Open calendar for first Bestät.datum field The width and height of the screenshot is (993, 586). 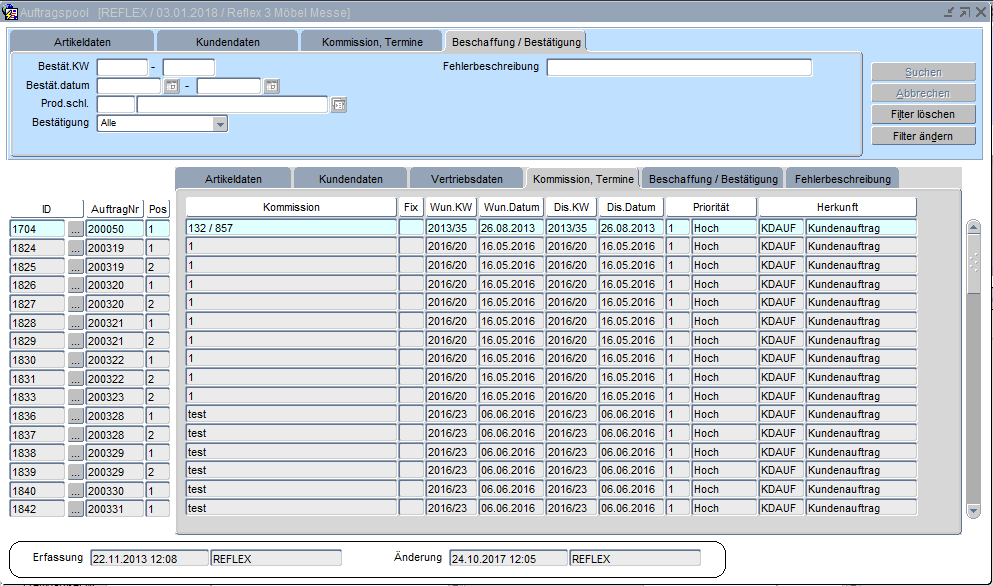(x=171, y=86)
